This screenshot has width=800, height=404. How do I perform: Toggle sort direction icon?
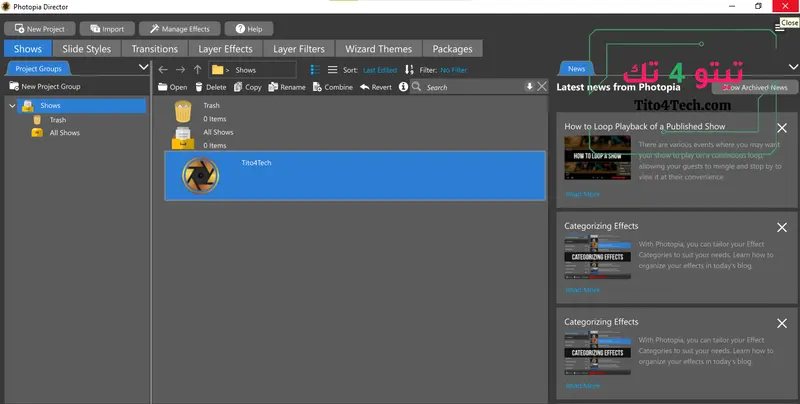coord(409,69)
